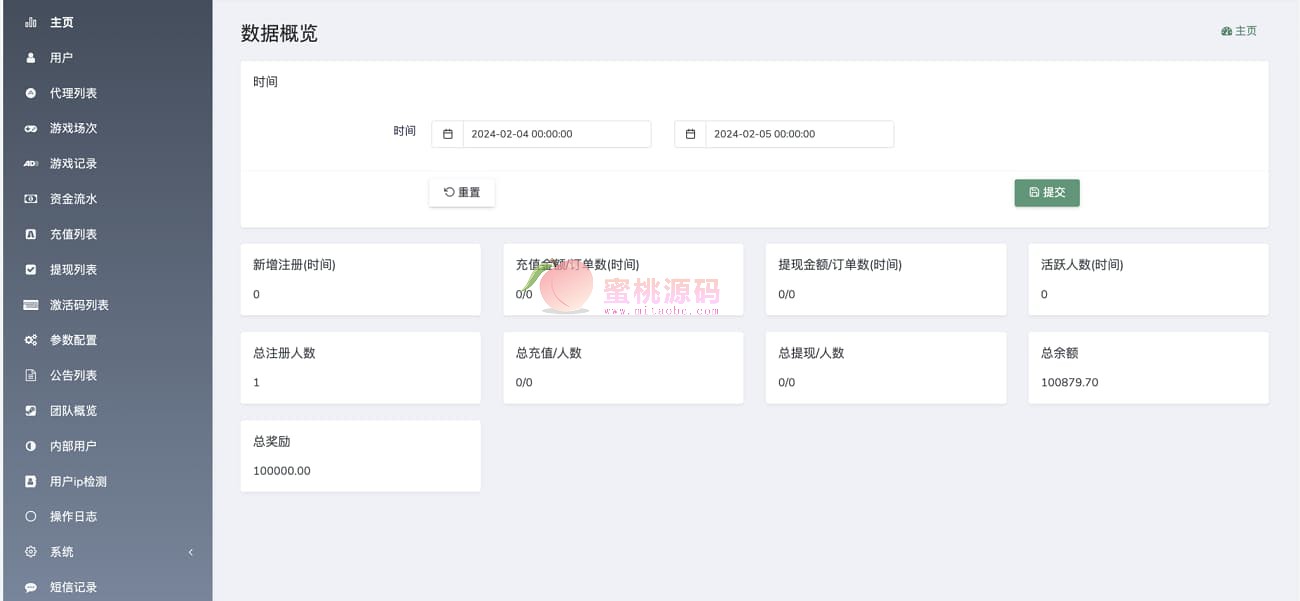The width and height of the screenshot is (1300, 601).
Task: Expand the 系统 menu chevron arrow
Action: (x=190, y=552)
